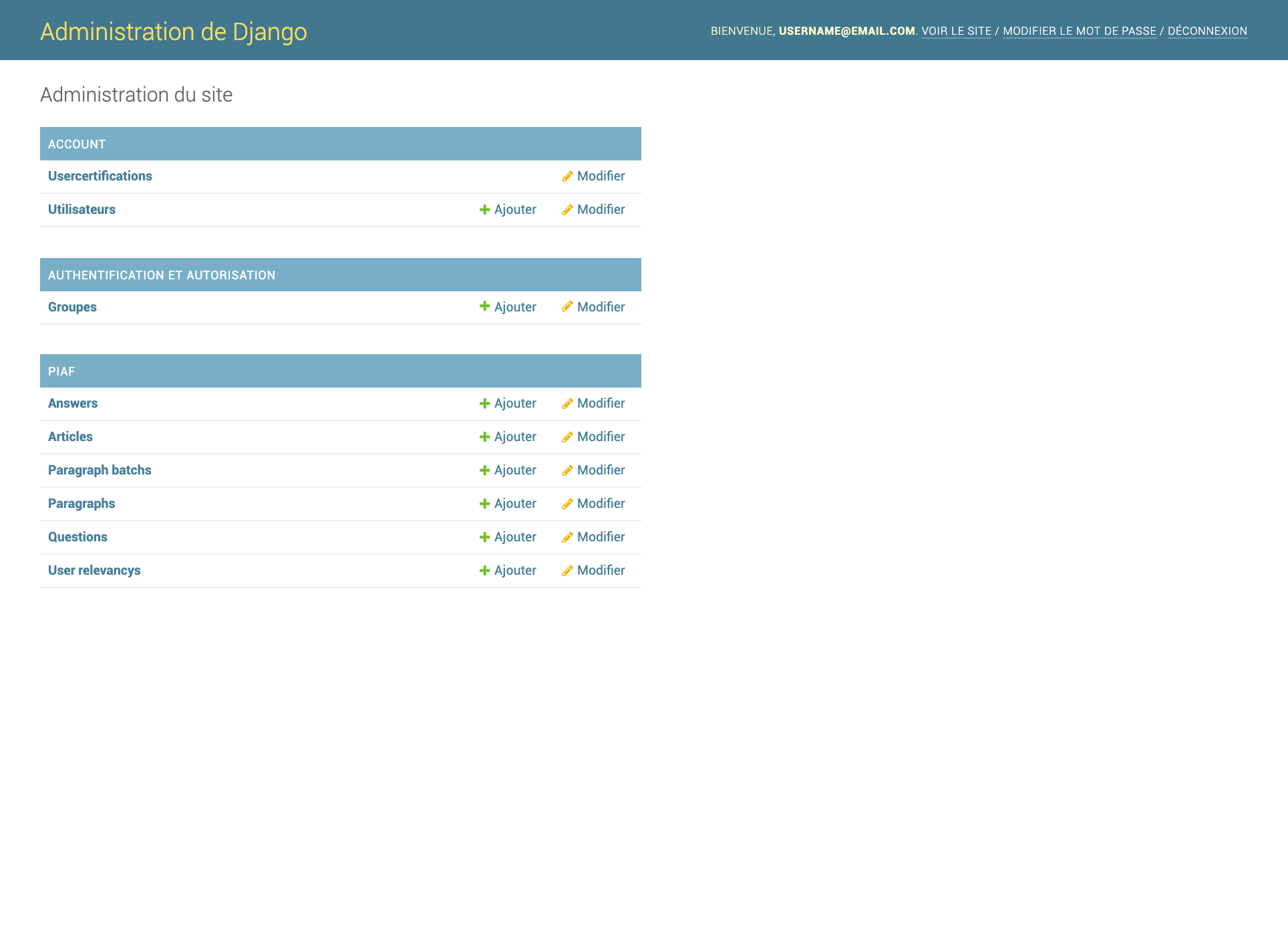The height and width of the screenshot is (947, 1288).
Task: Open the Usercertifications model link
Action: coord(100,176)
